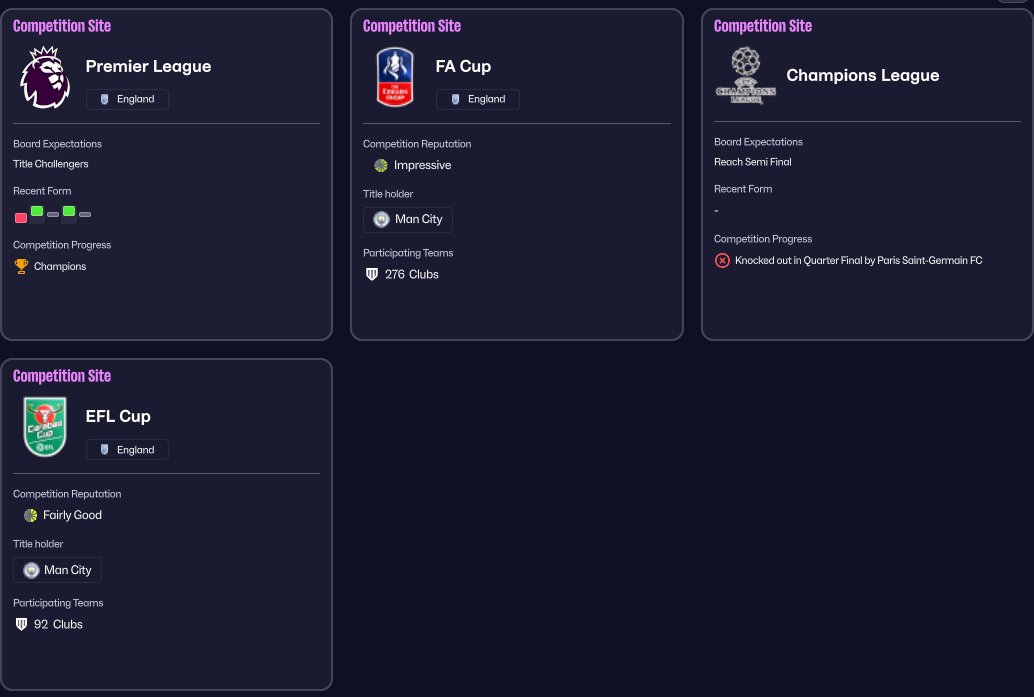Click shield icon beside 92 Clubs
1034x697 pixels.
pos(21,624)
